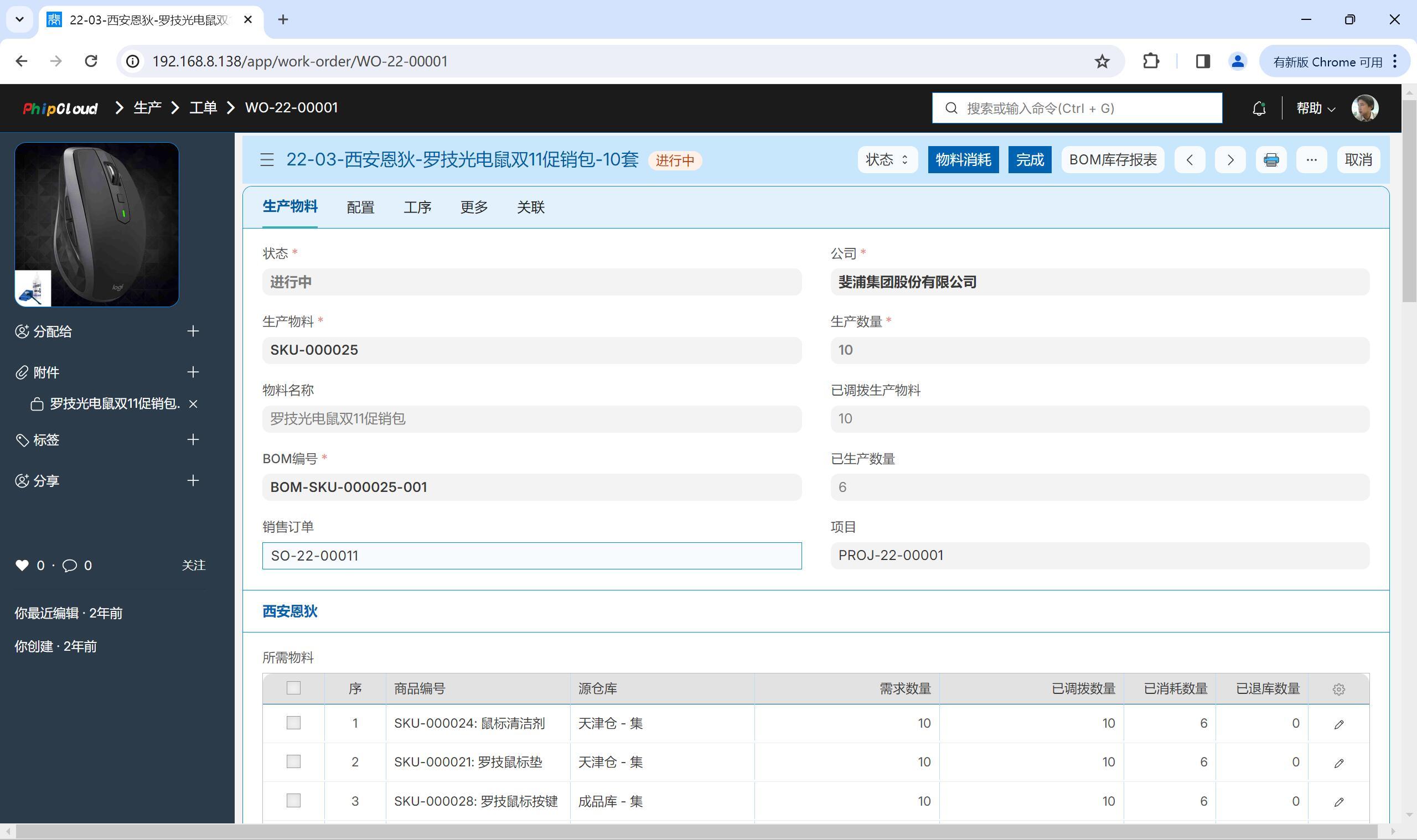Toggle Chrome side panel icon
Viewport: 1417px width, 840px height.
tap(1202, 61)
